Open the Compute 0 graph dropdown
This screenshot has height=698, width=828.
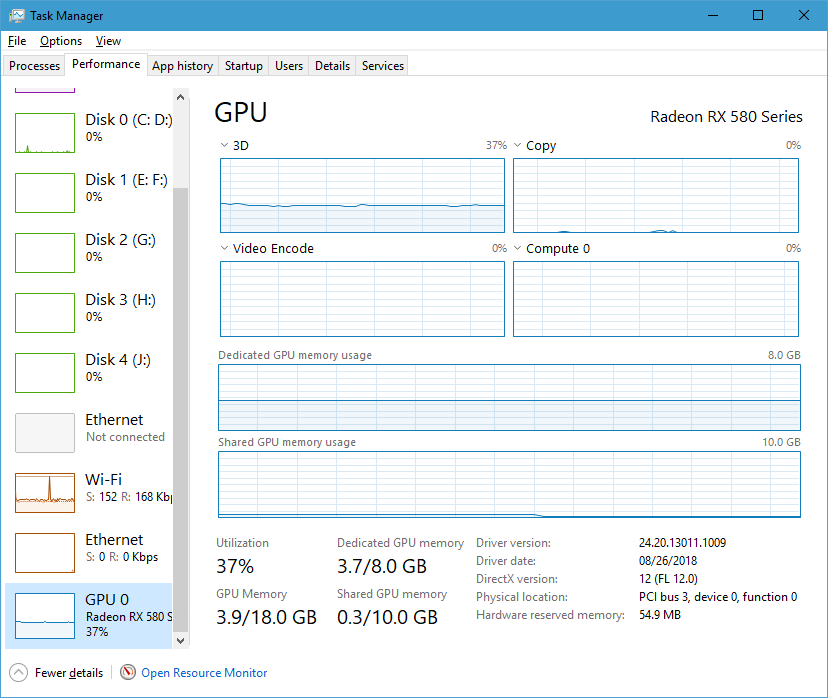pyautogui.click(x=518, y=248)
